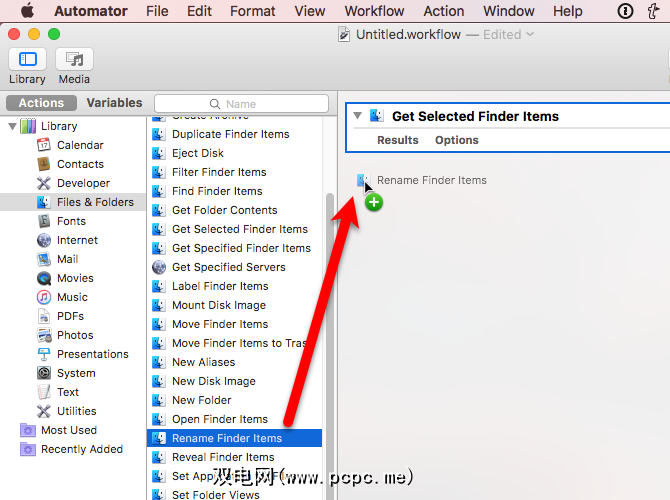Select the Mail category icon

click(x=44, y=259)
